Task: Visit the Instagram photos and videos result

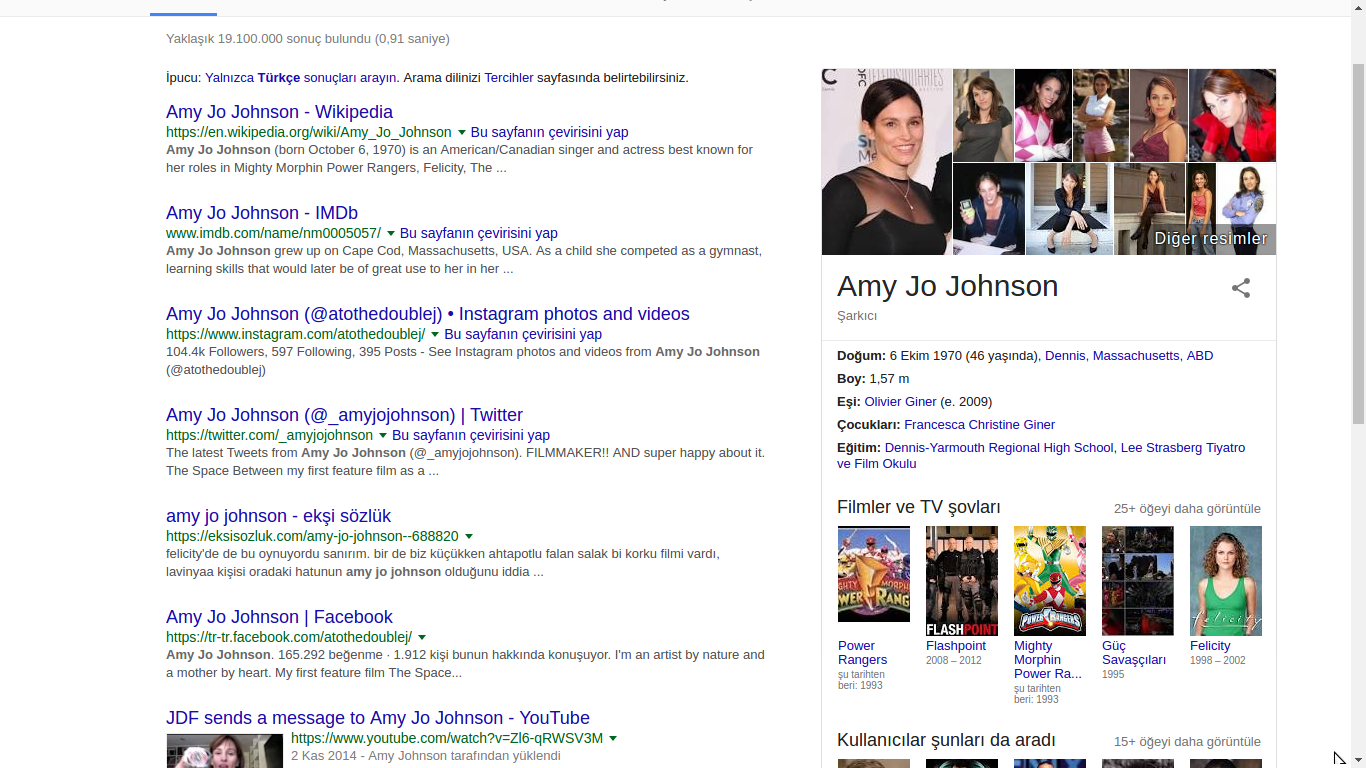Action: (428, 314)
